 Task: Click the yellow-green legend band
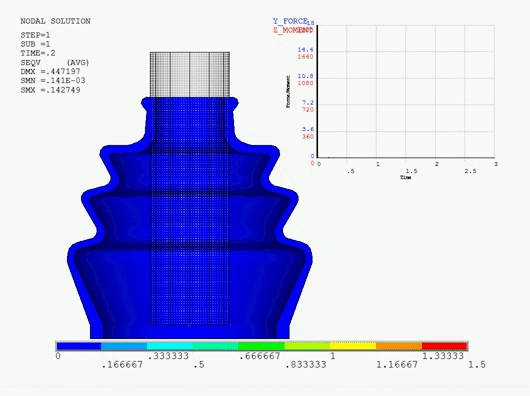pyautogui.click(x=307, y=346)
